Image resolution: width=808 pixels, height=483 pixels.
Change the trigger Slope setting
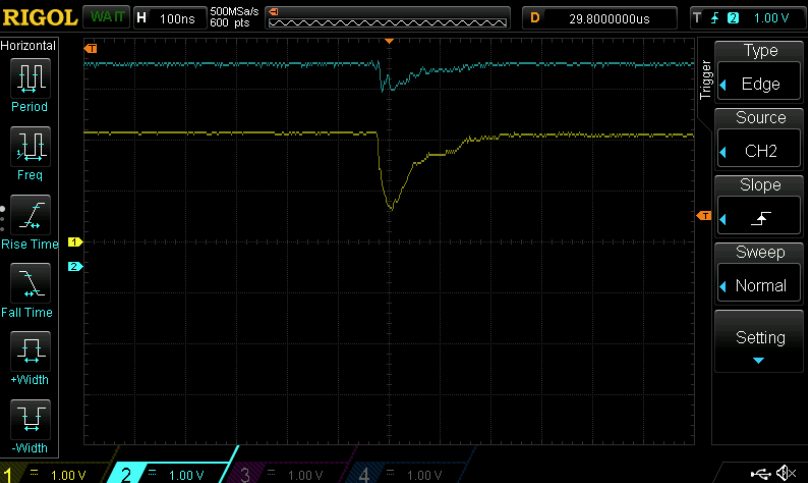pyautogui.click(x=759, y=206)
